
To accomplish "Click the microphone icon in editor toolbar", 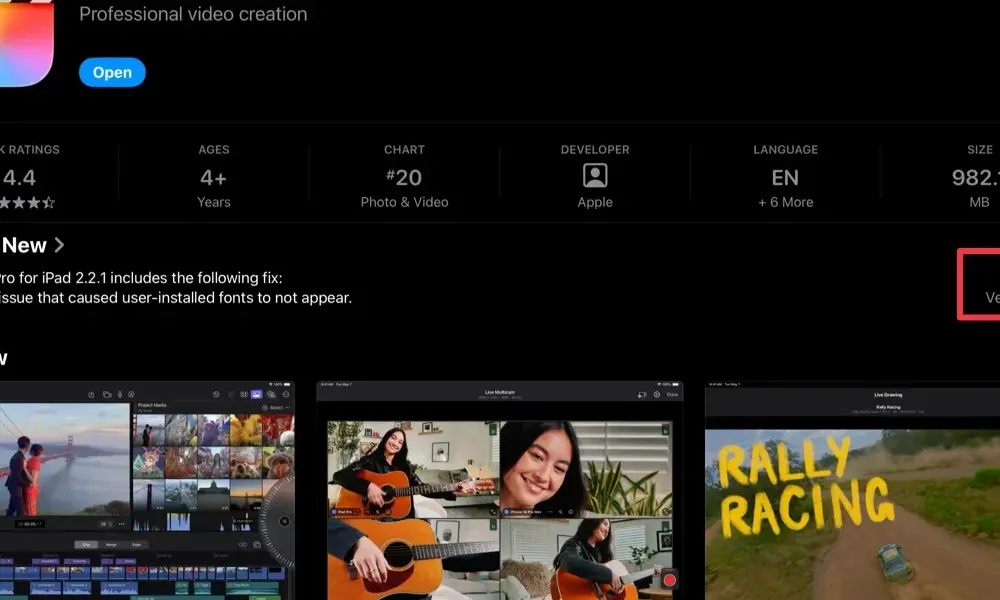I will tap(119, 395).
